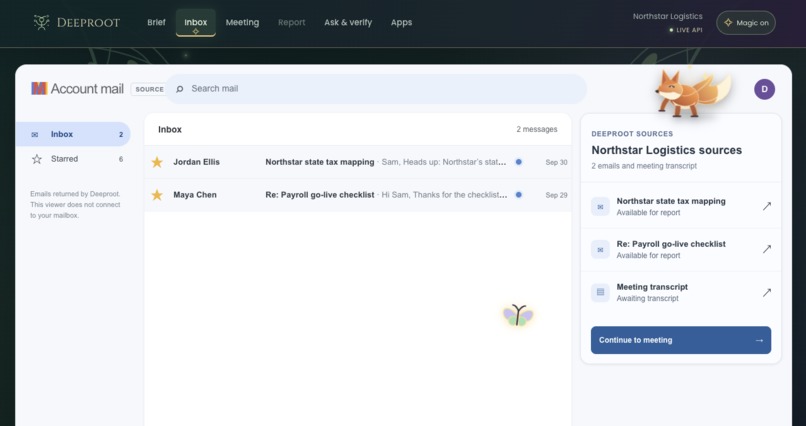Viewport: 806px width, 426px height.
Task: Click the Starred count 6
Action: [121, 159]
